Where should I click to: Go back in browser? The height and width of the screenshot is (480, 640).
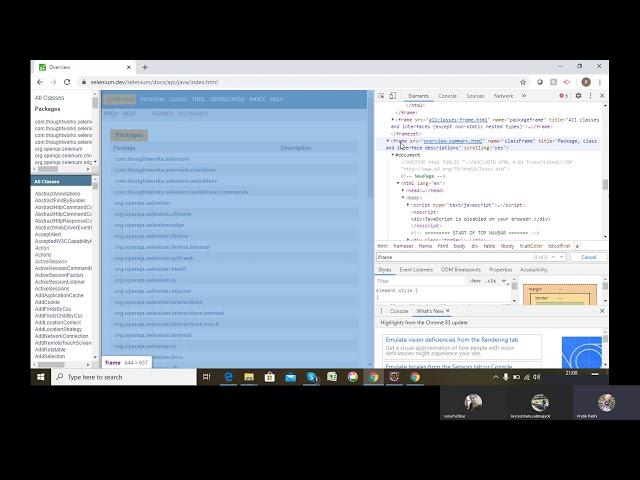[x=40, y=82]
